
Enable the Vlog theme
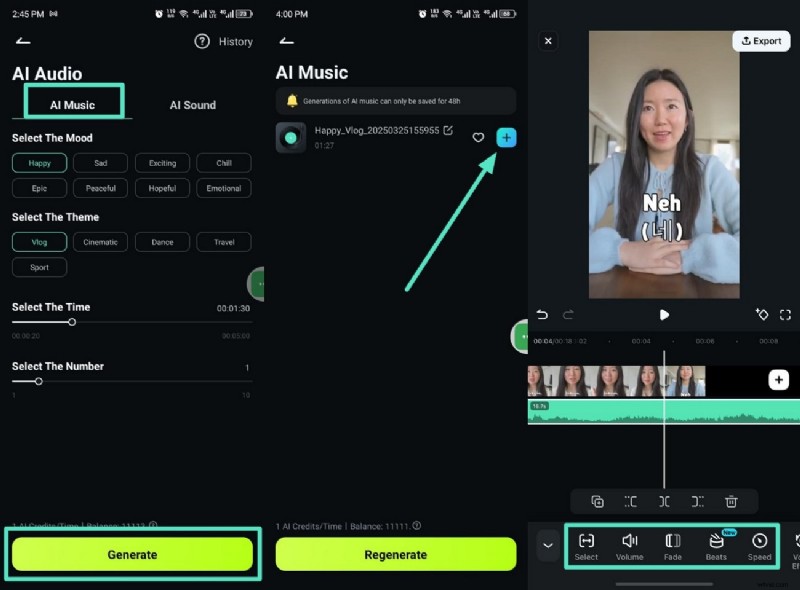[39, 241]
